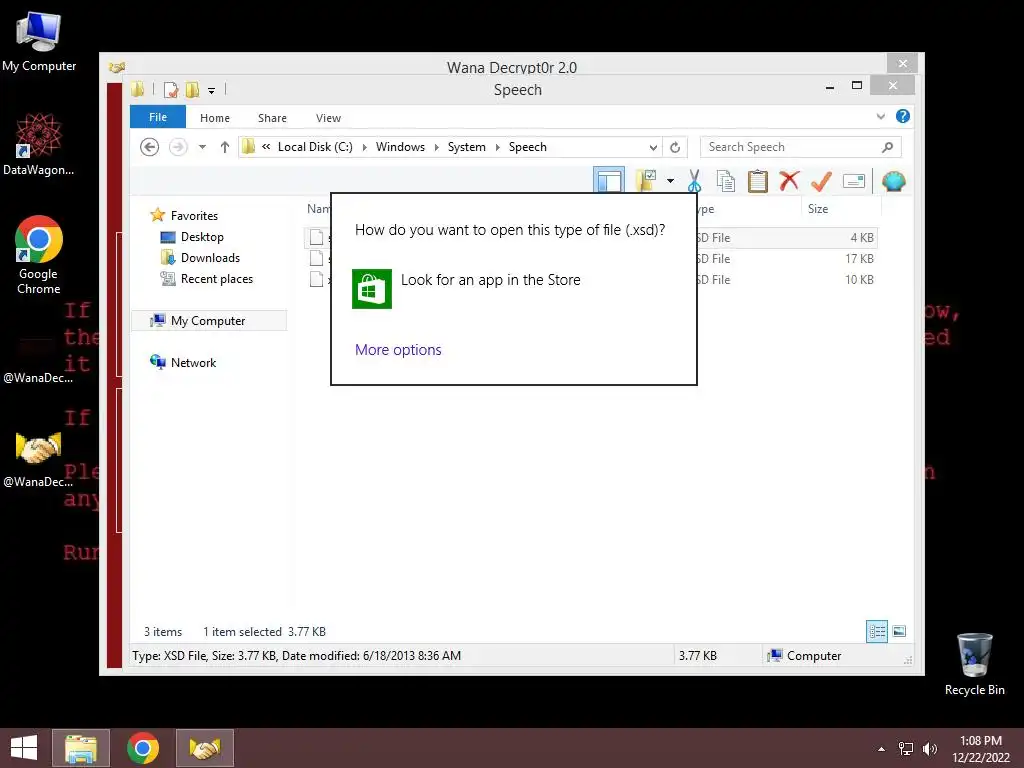Image resolution: width=1024 pixels, height=768 pixels.
Task: Open the Recycle Bin desktop icon
Action: click(974, 664)
